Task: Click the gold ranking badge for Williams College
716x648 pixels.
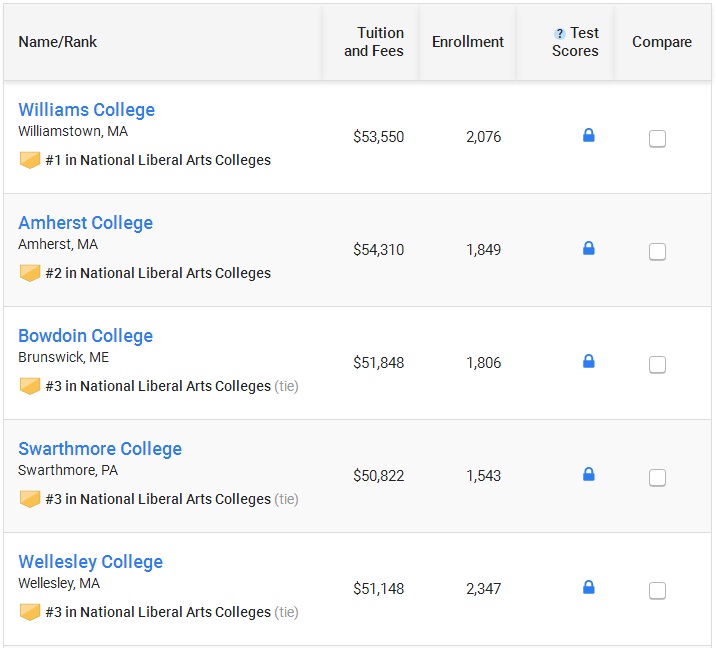Action: (x=30, y=160)
